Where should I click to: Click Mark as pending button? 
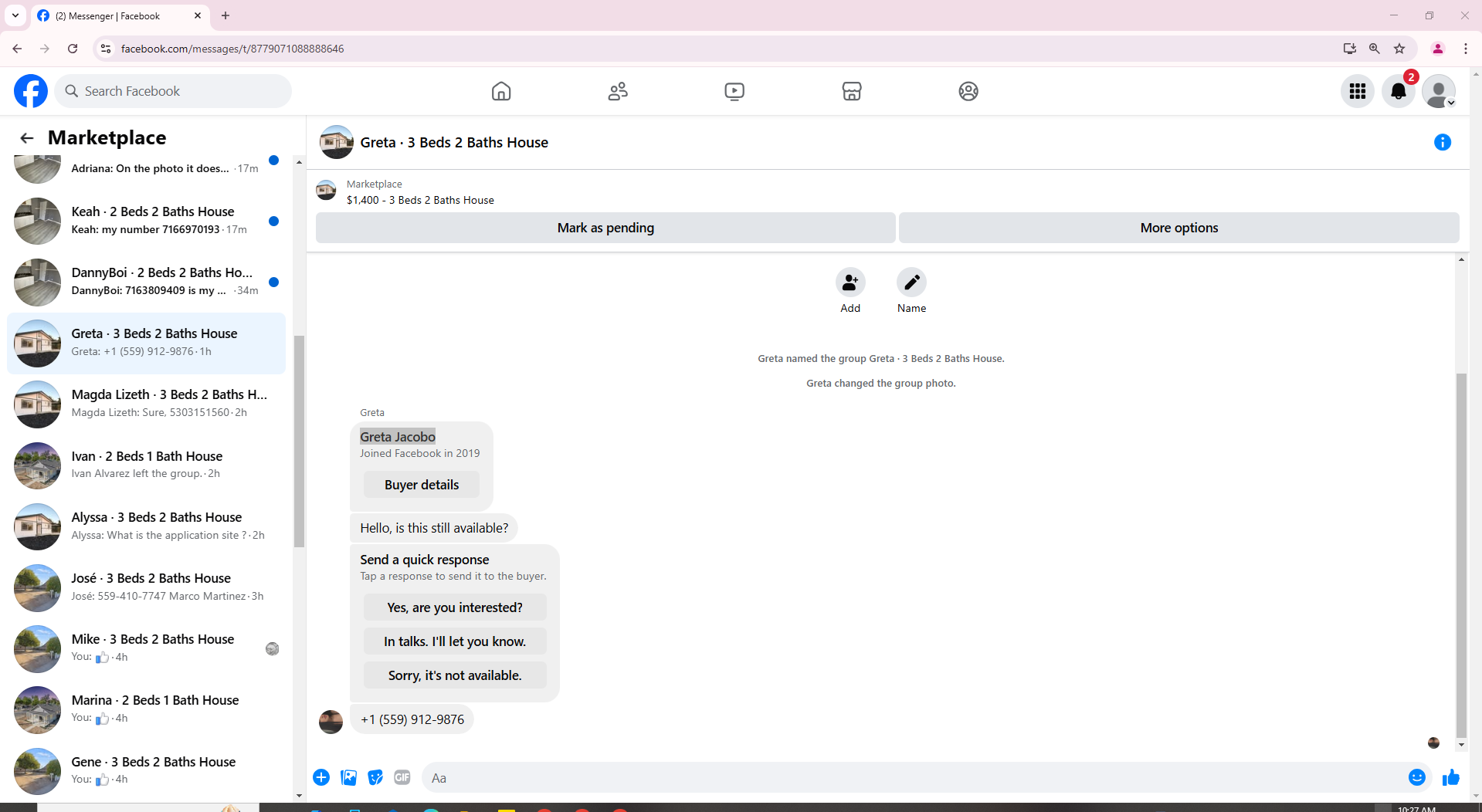[x=605, y=228]
